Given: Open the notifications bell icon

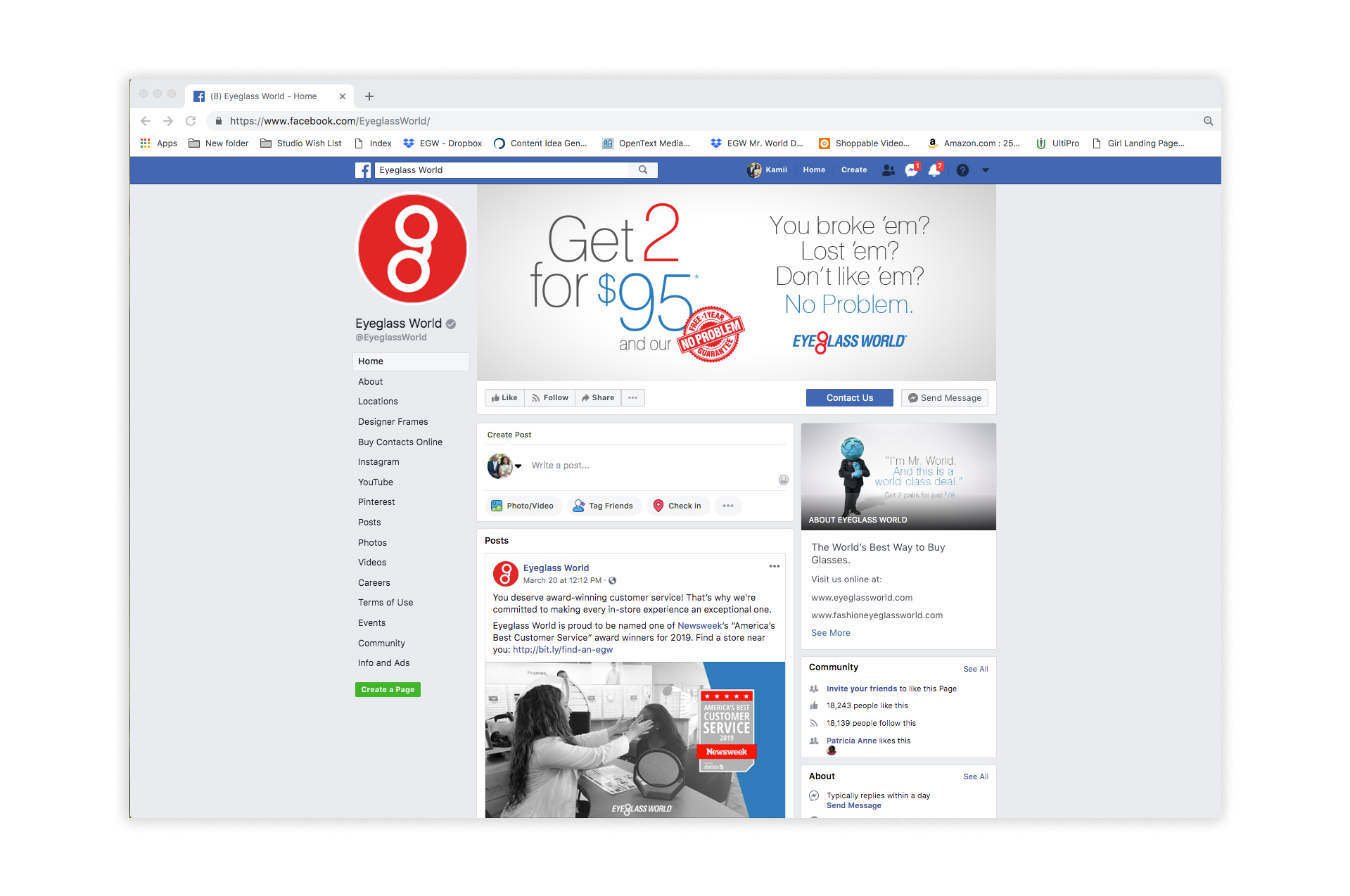Looking at the screenshot, I should (934, 170).
